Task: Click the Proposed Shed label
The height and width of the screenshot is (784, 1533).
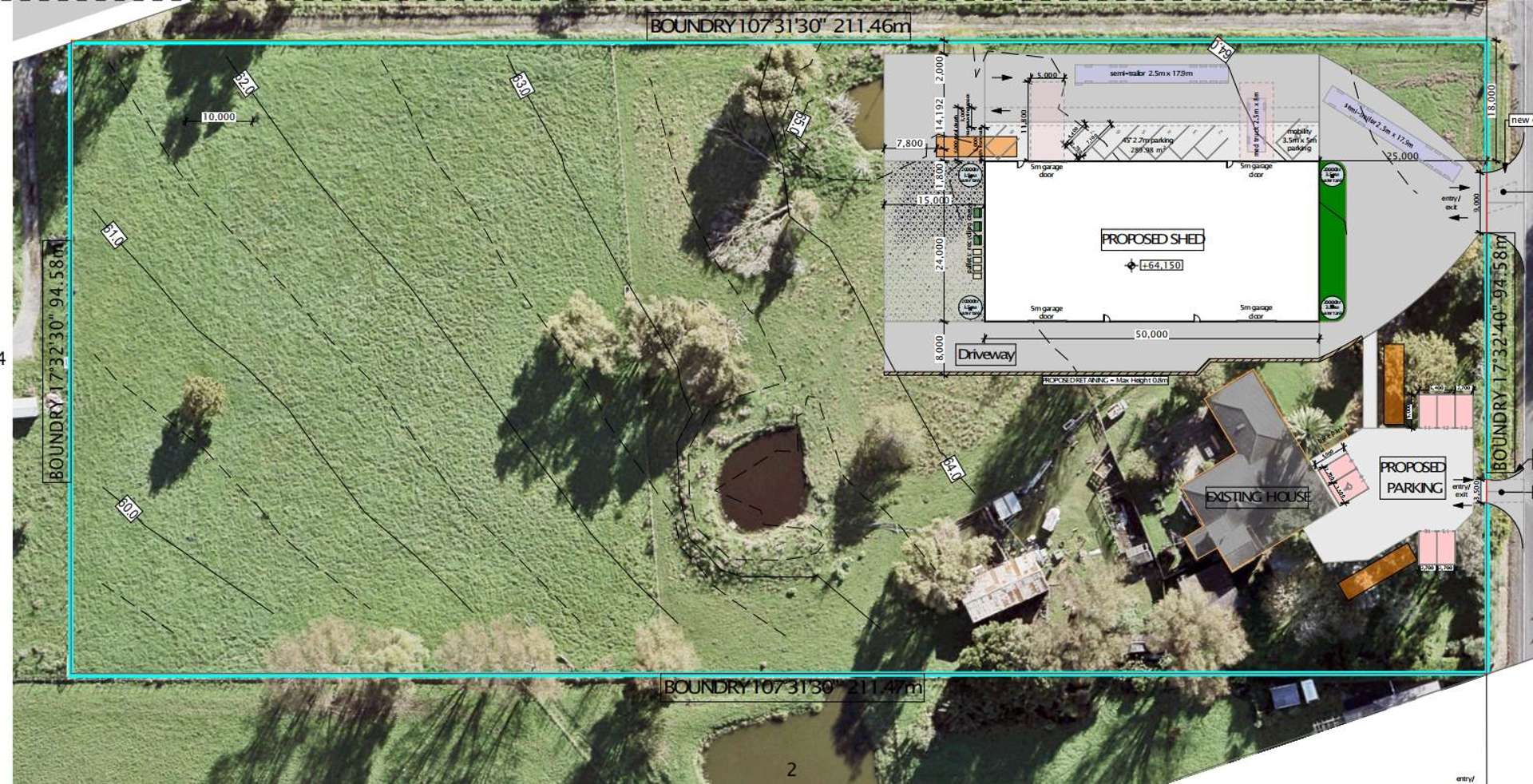Action: [x=1151, y=239]
